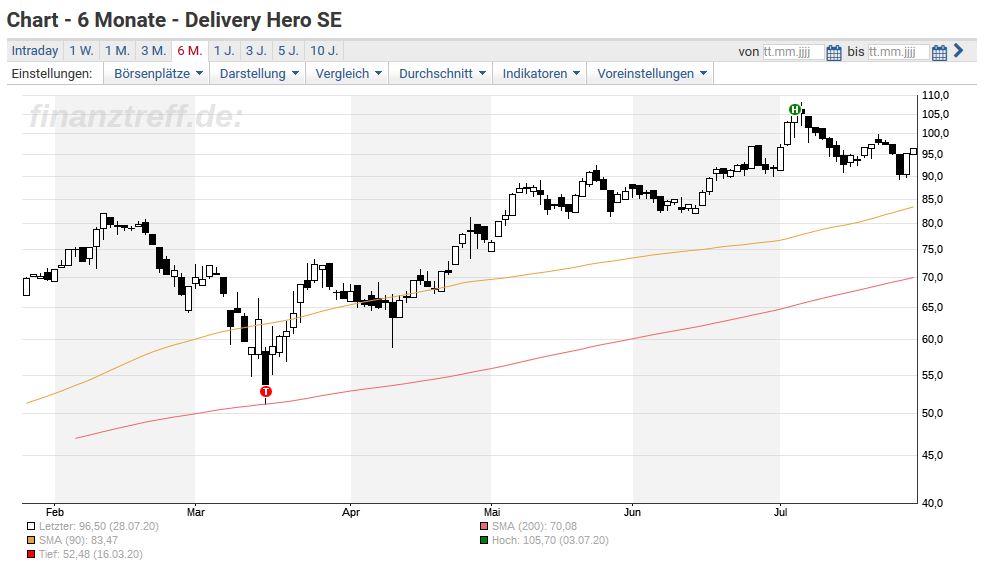Screen dimensions: 987x576
Task: Focus the 'bis' end date field
Action: click(898, 52)
